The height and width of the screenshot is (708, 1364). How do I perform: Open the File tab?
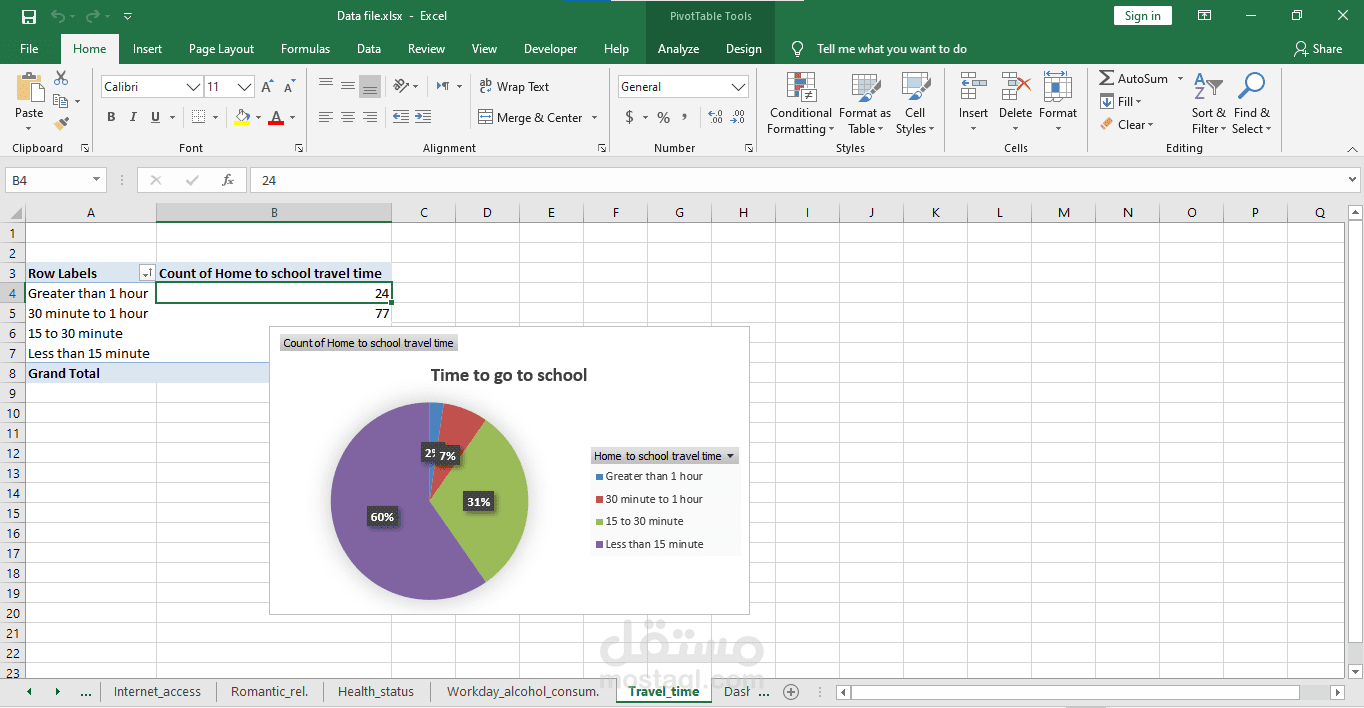pos(29,48)
